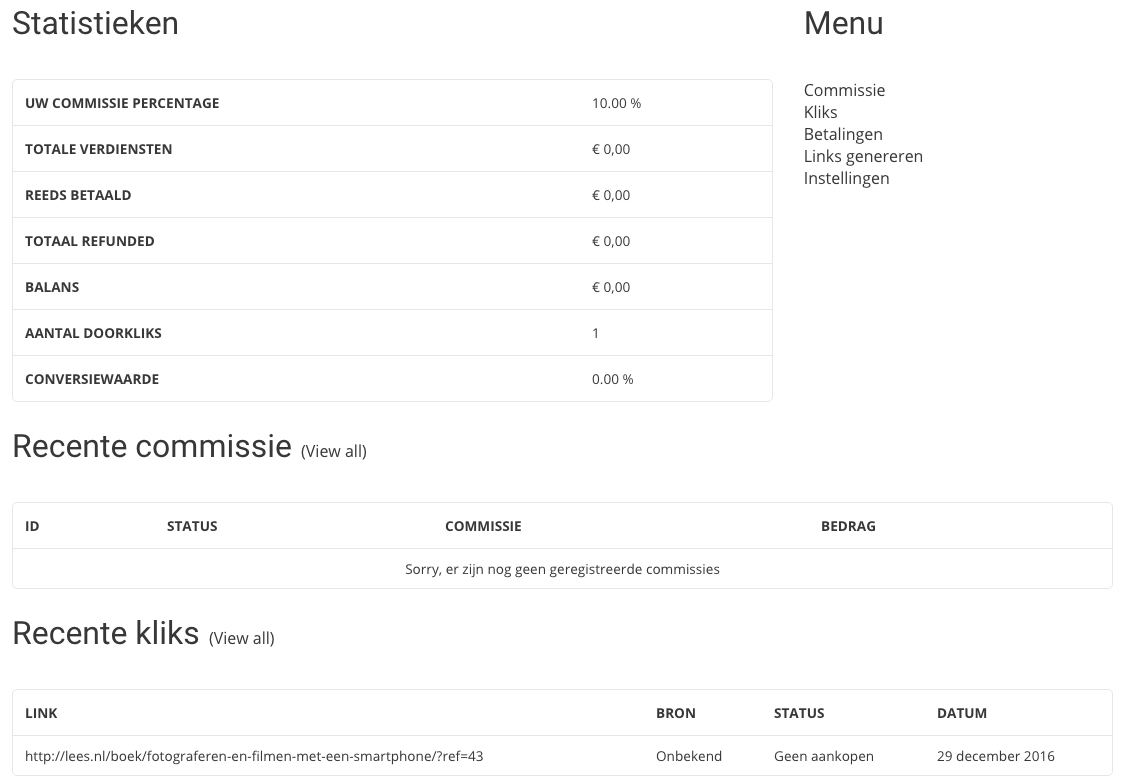
Task: Click View all beside Recente kliks
Action: point(242,638)
